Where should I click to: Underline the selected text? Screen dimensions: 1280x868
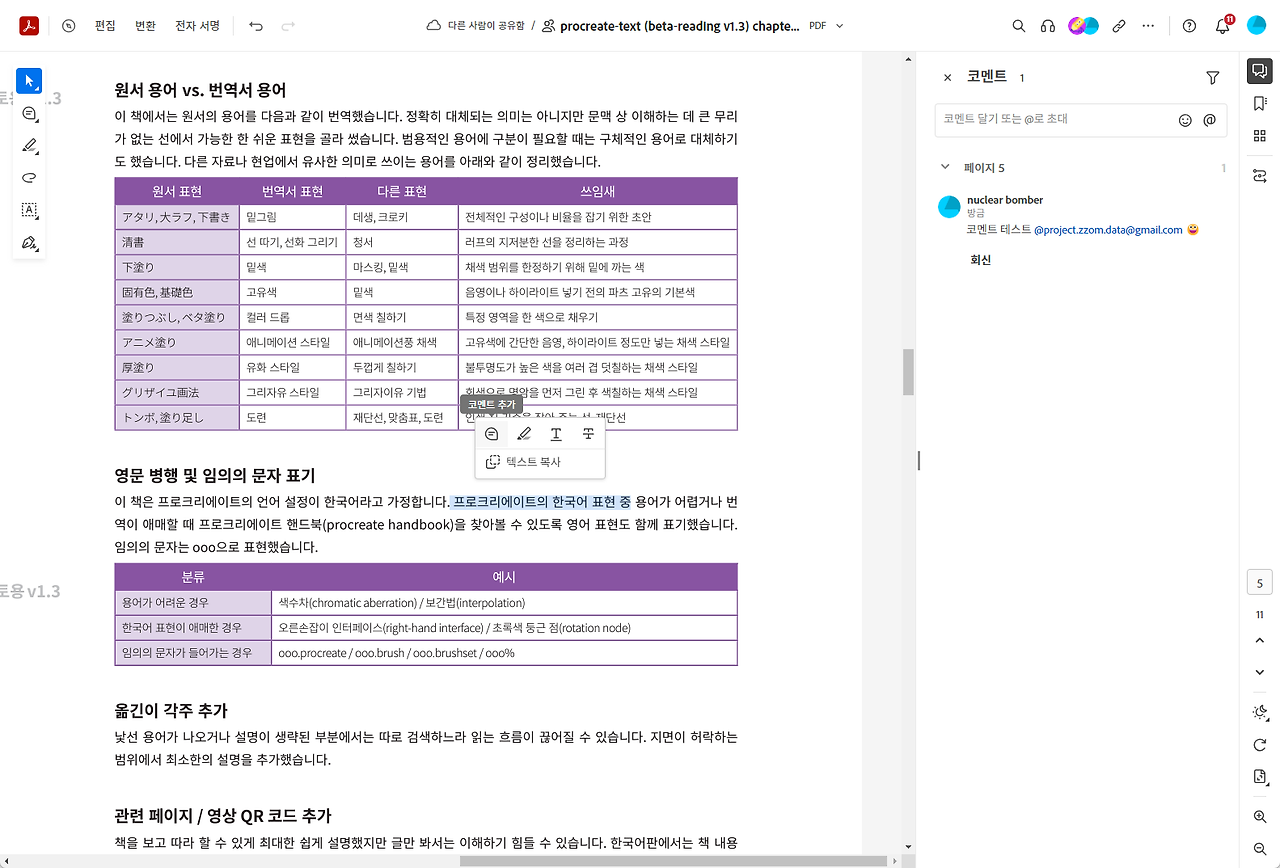(x=556, y=434)
